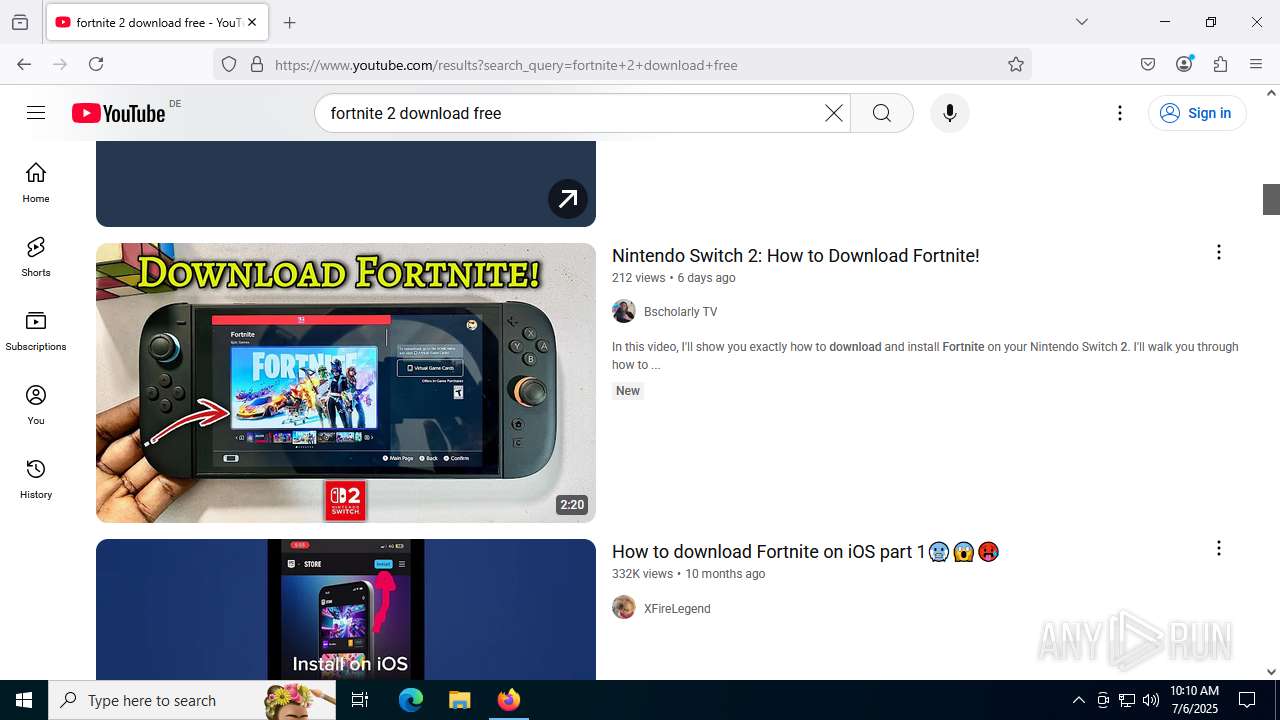This screenshot has width=1280, height=720.
Task: Open Task View on taskbar
Action: pyautogui.click(x=360, y=700)
